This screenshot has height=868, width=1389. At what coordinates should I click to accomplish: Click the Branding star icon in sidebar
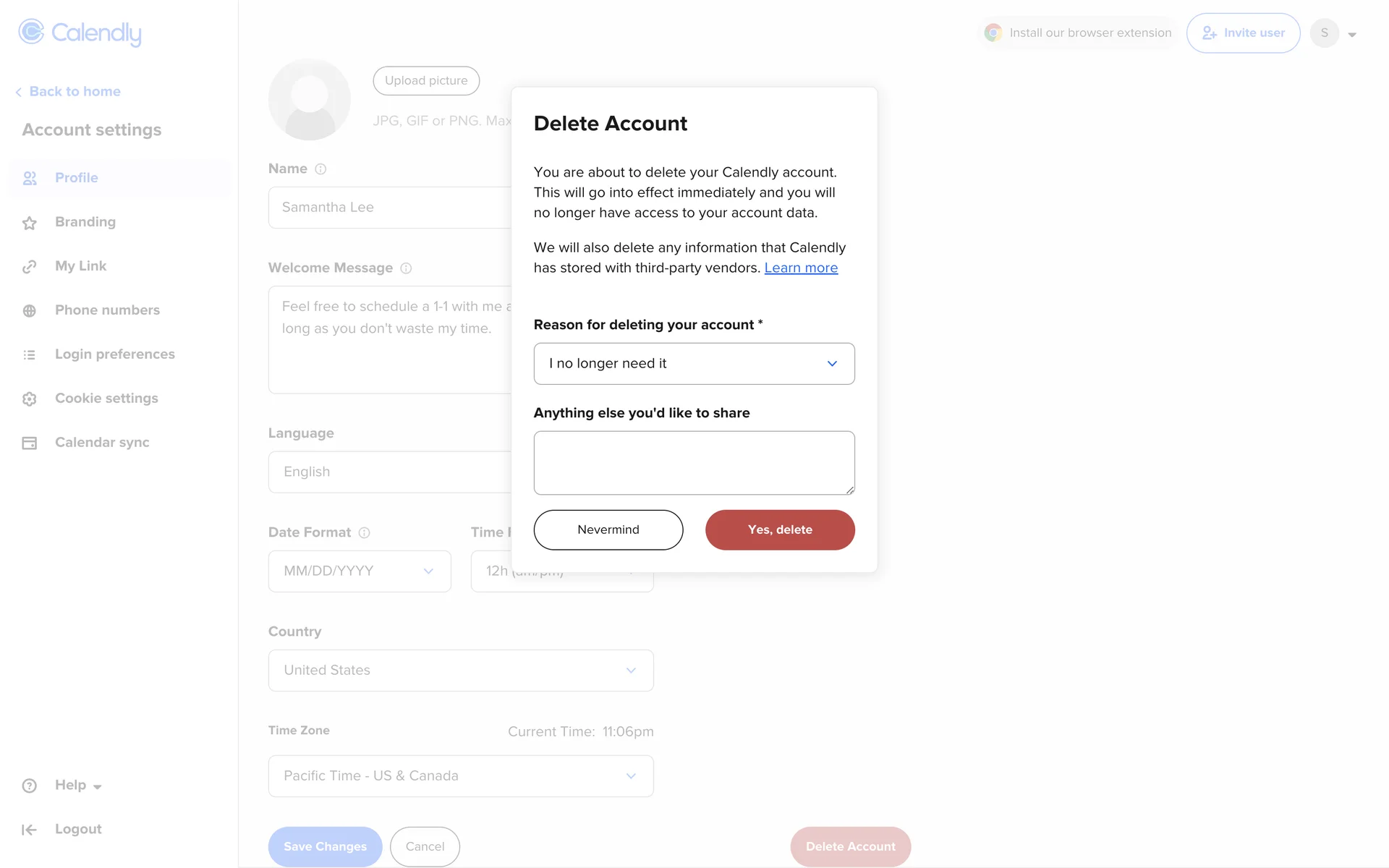(x=29, y=223)
